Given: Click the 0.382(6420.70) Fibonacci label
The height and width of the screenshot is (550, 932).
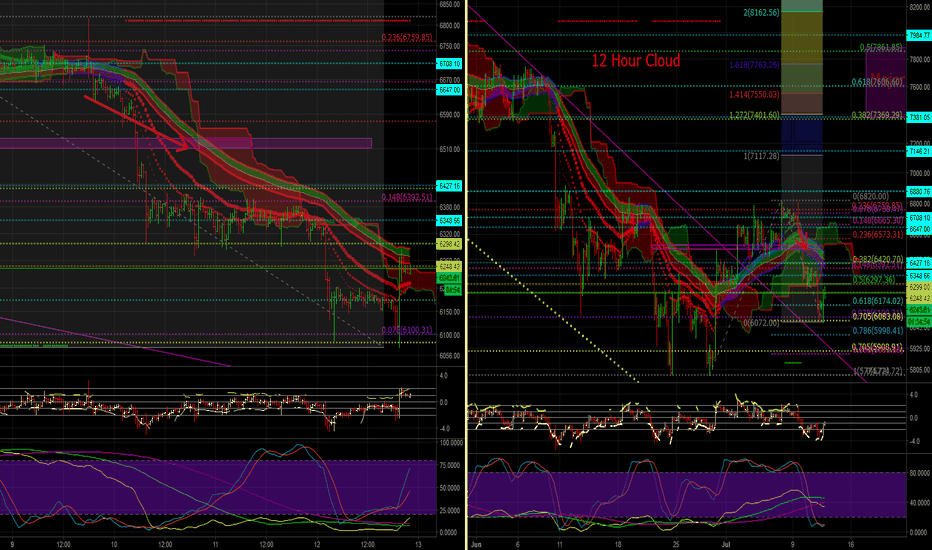Looking at the screenshot, I should 878,260.
